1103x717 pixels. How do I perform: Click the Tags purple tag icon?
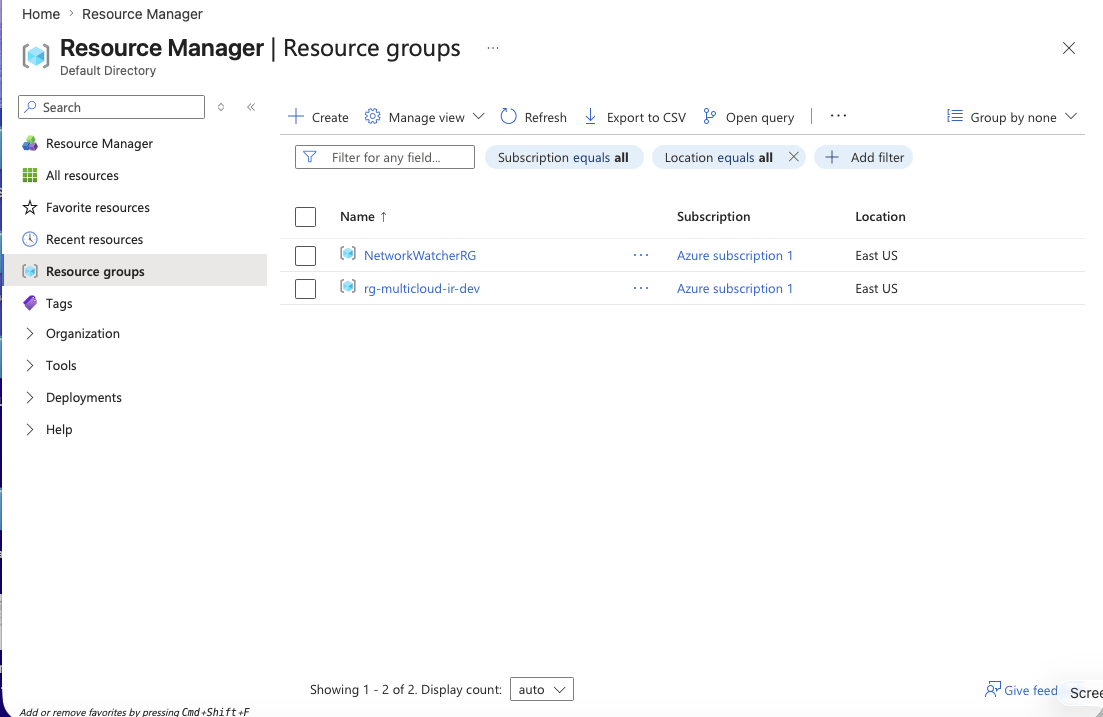click(30, 303)
